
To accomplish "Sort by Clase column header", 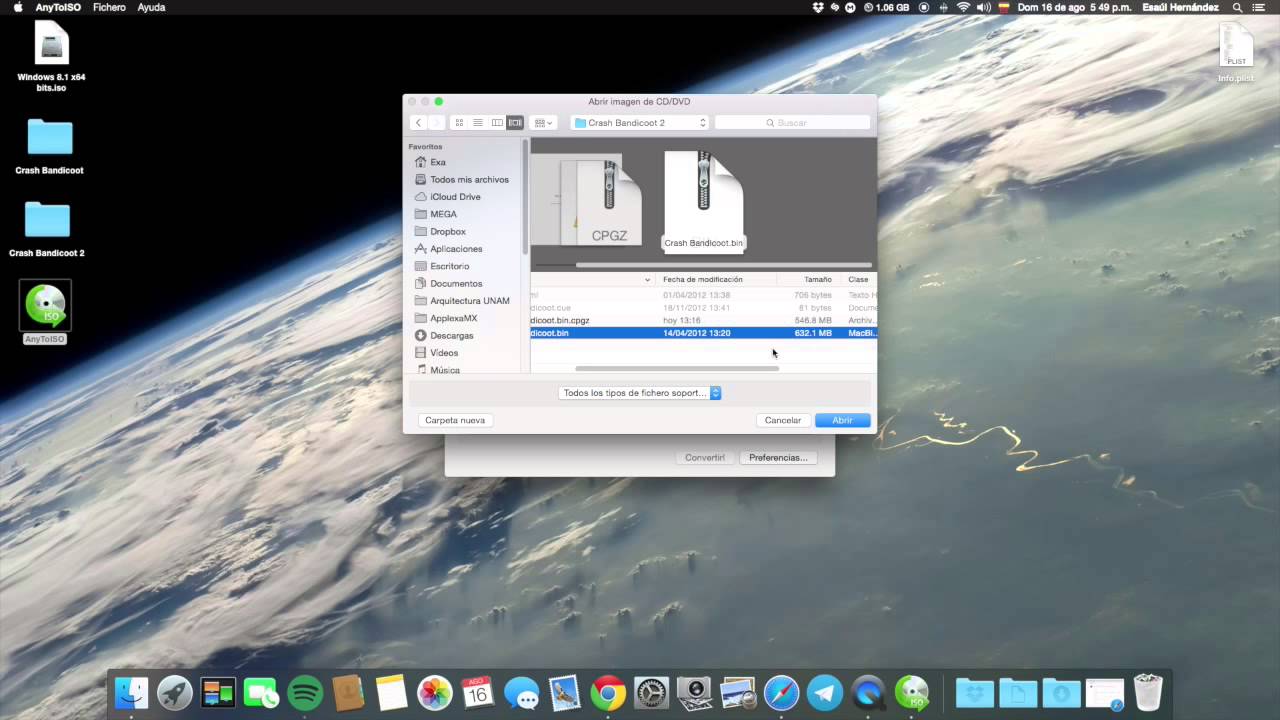I will click(x=859, y=280).
